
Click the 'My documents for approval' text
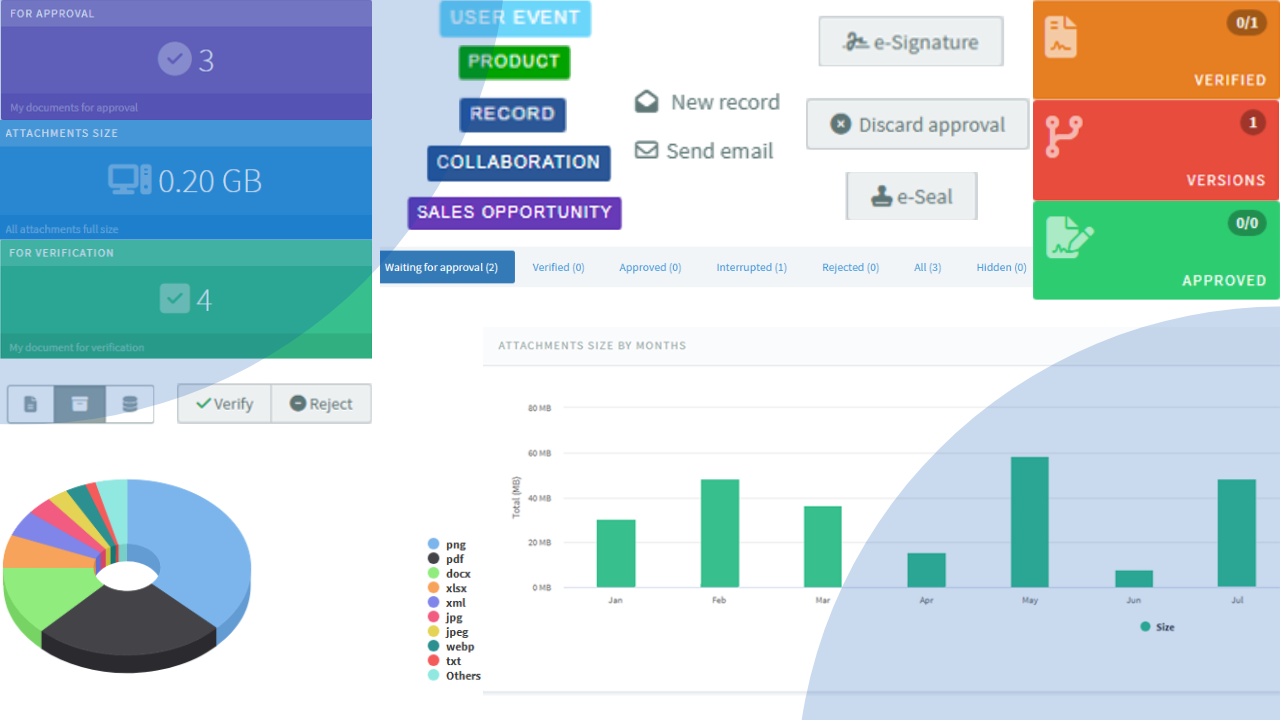(74, 107)
